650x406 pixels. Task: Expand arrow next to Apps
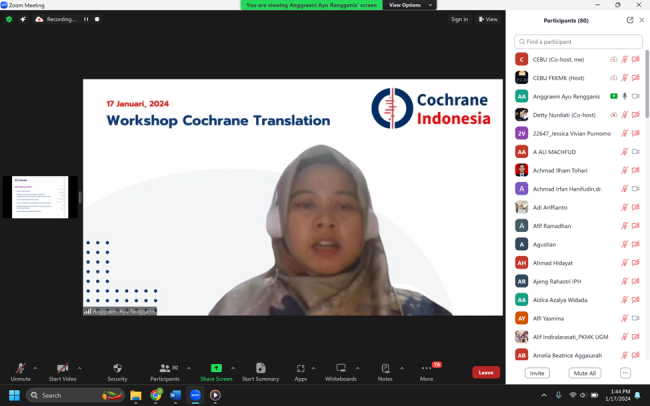pos(313,368)
